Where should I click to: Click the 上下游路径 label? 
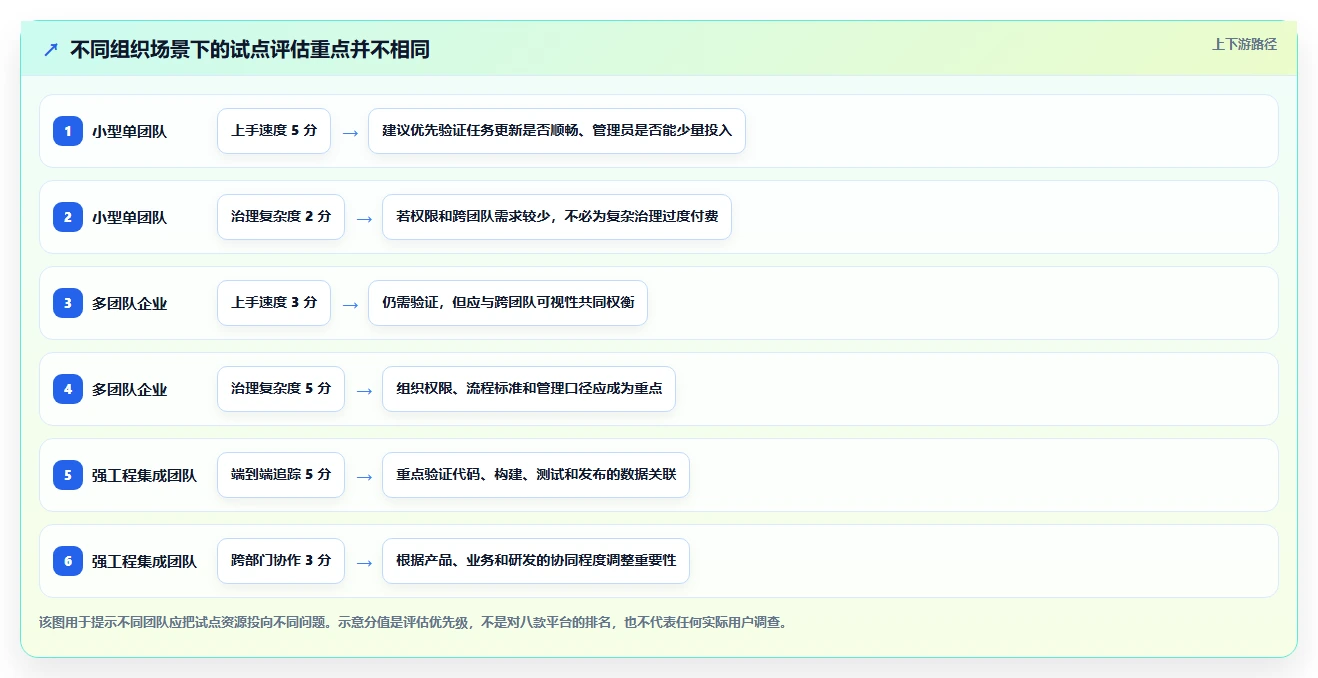coord(1244,44)
